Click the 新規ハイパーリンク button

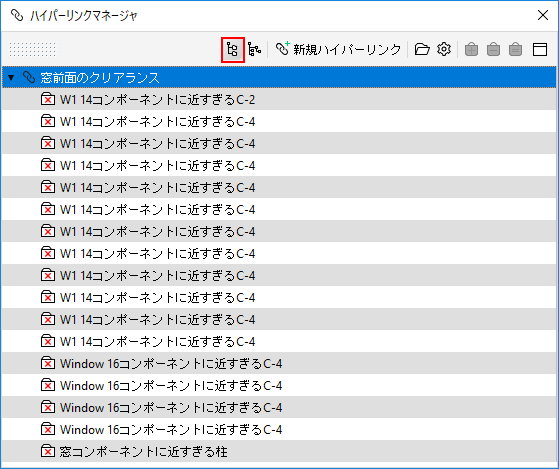(x=338, y=49)
